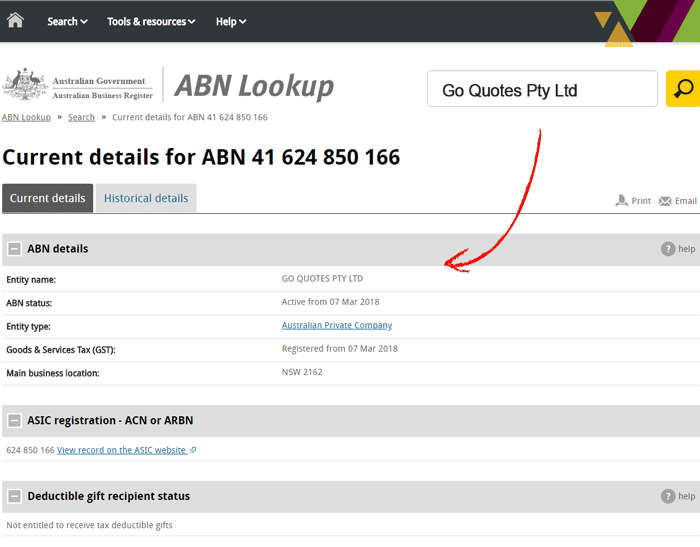Click the 'Entity type:' label
700x547 pixels.
coord(29,327)
